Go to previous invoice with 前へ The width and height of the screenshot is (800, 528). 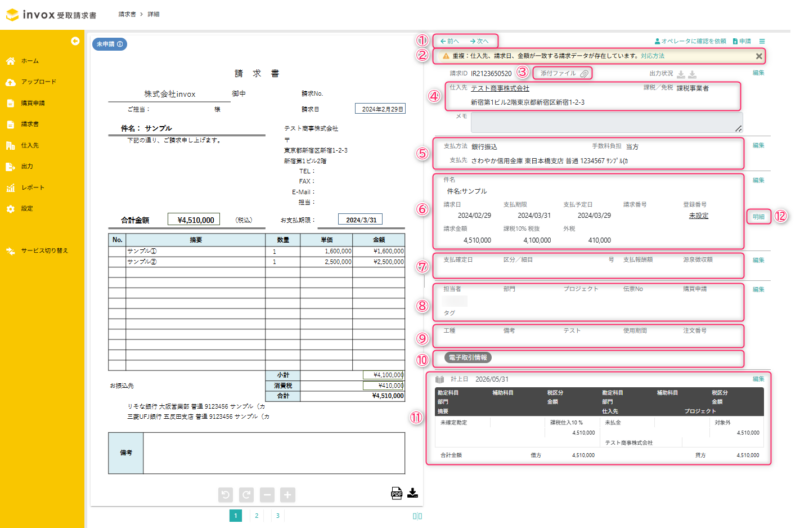[449, 41]
